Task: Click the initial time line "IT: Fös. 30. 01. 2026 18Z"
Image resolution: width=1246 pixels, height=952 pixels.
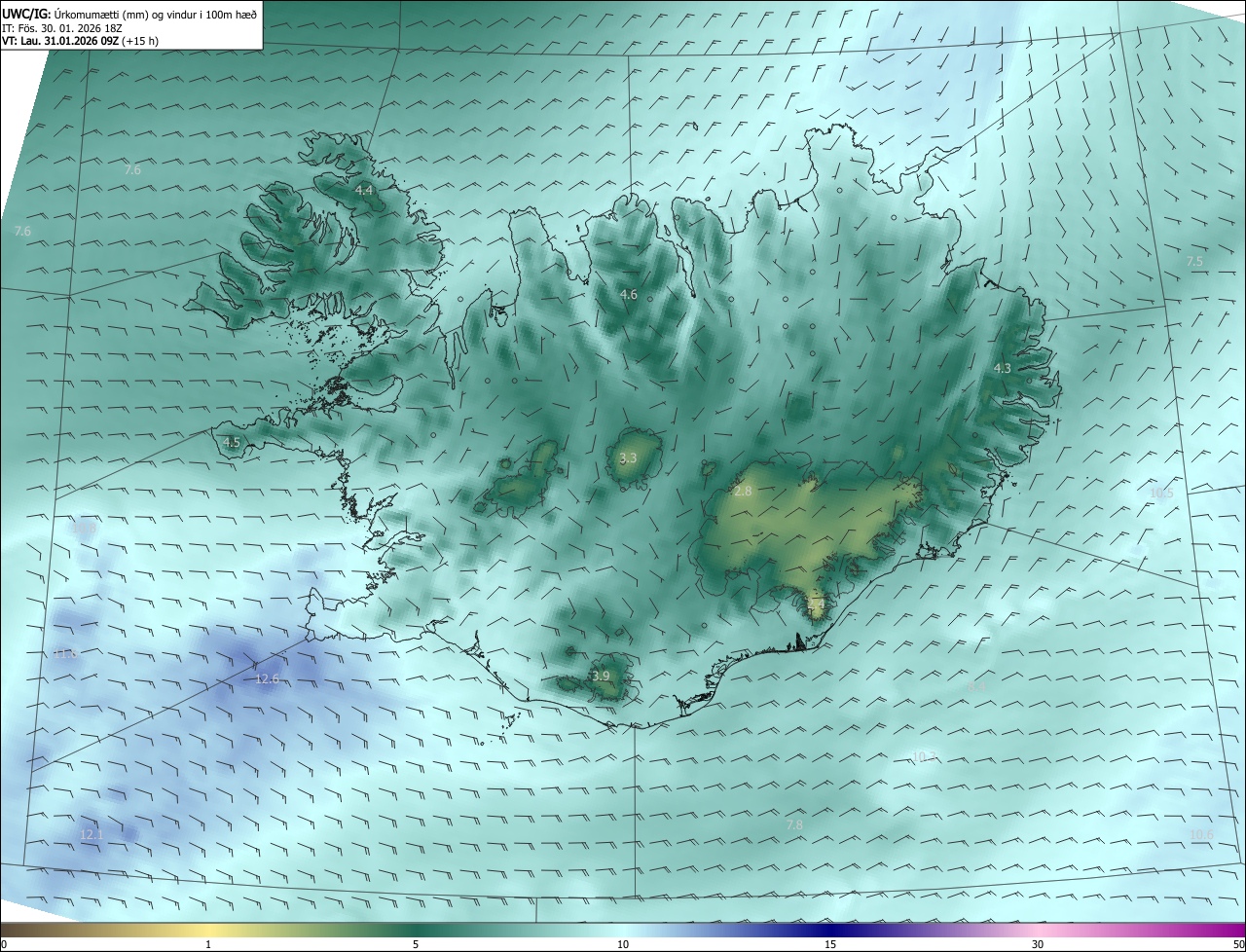Action: (62, 28)
